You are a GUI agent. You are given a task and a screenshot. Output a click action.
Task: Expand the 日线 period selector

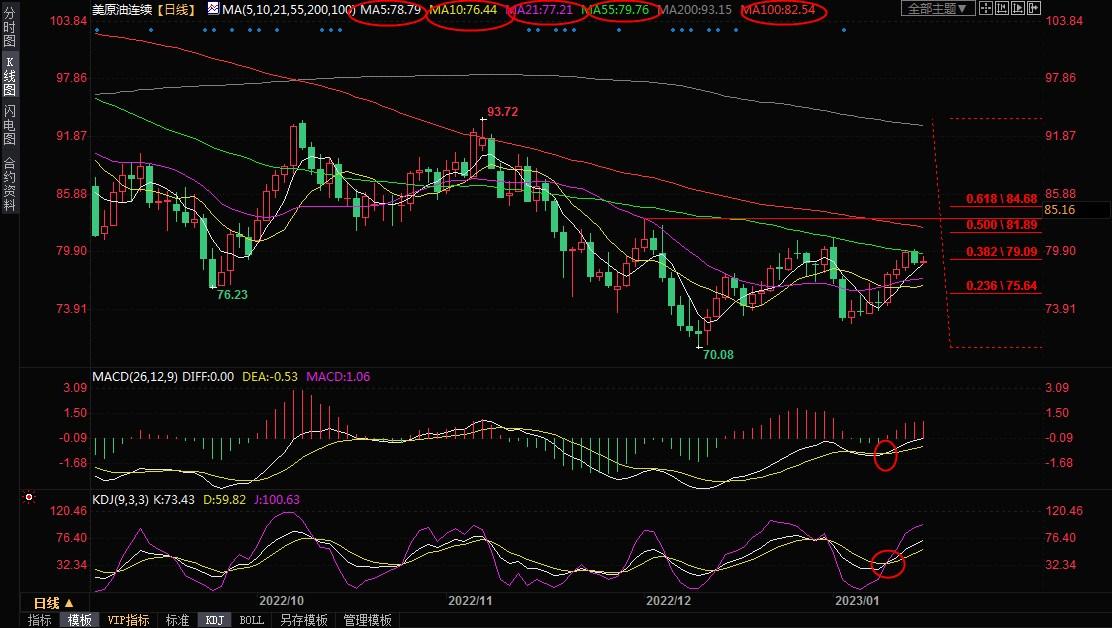(x=53, y=603)
